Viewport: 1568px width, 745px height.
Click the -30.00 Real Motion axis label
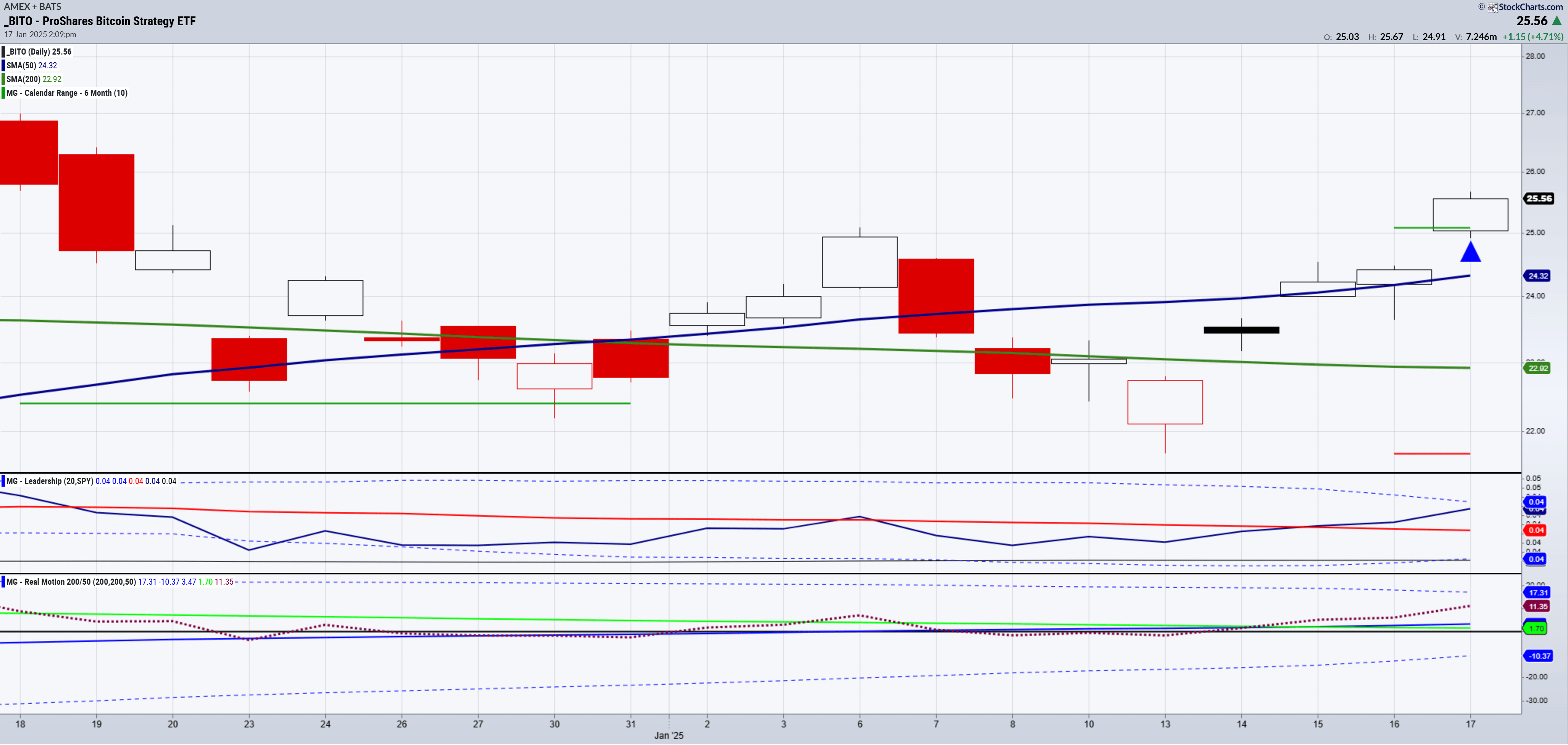[x=1536, y=700]
